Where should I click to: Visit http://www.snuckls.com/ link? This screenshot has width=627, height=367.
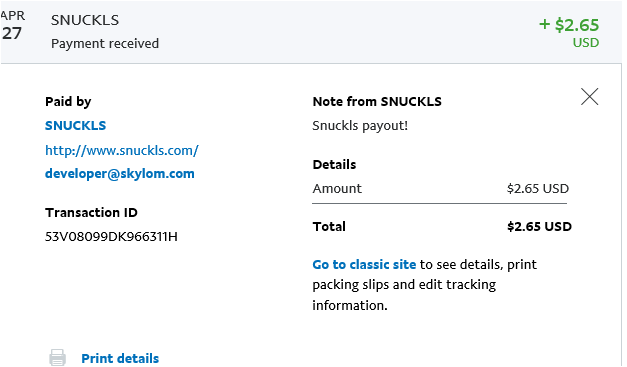click(x=122, y=150)
